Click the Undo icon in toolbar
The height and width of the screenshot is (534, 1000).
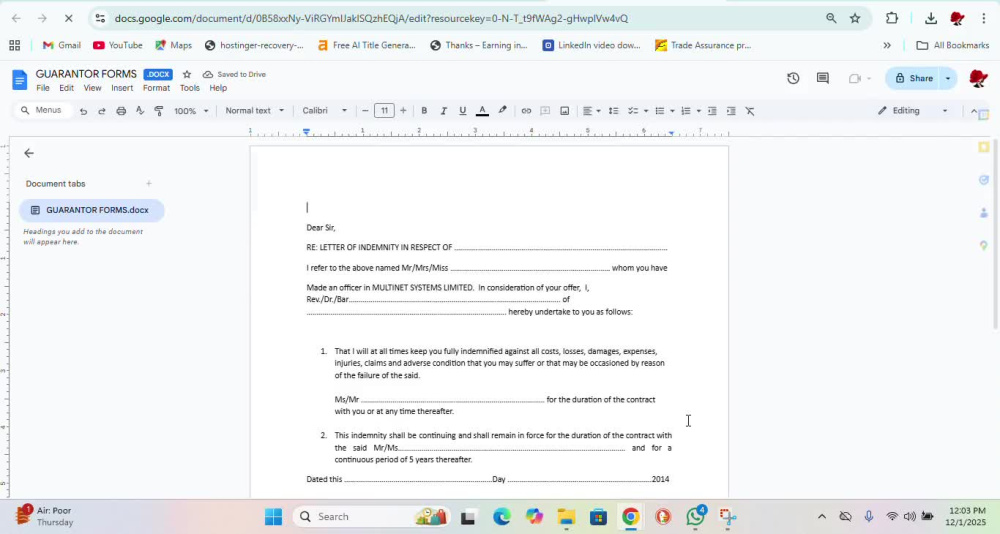pos(83,111)
